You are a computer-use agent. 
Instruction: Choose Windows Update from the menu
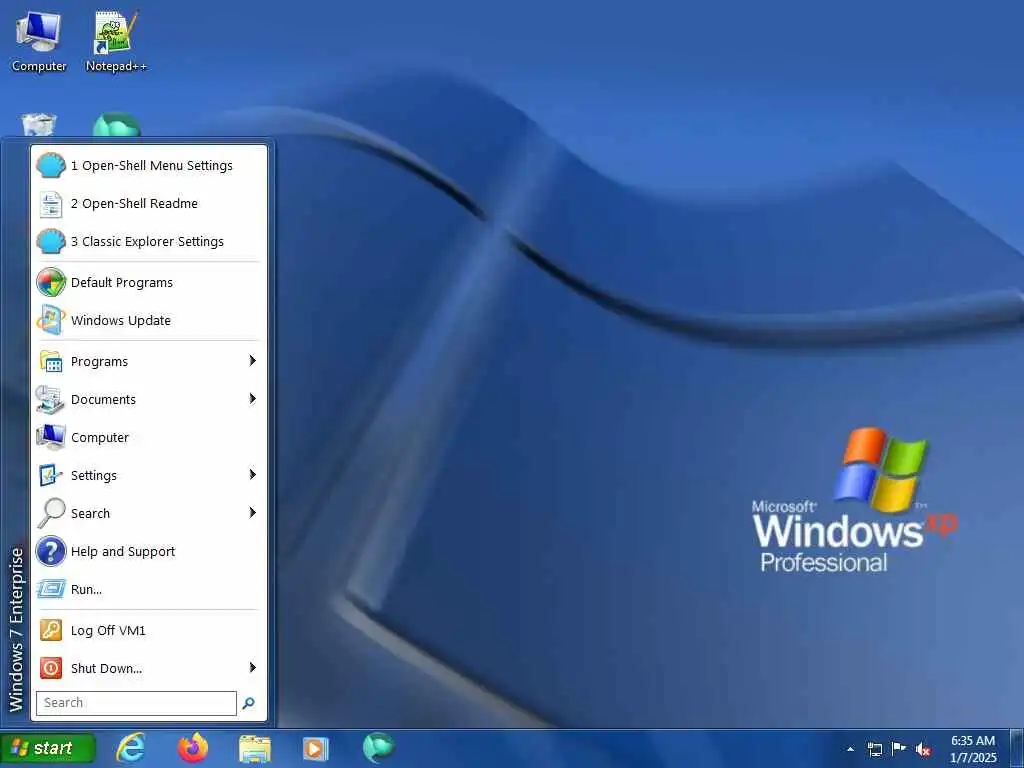[x=149, y=321]
